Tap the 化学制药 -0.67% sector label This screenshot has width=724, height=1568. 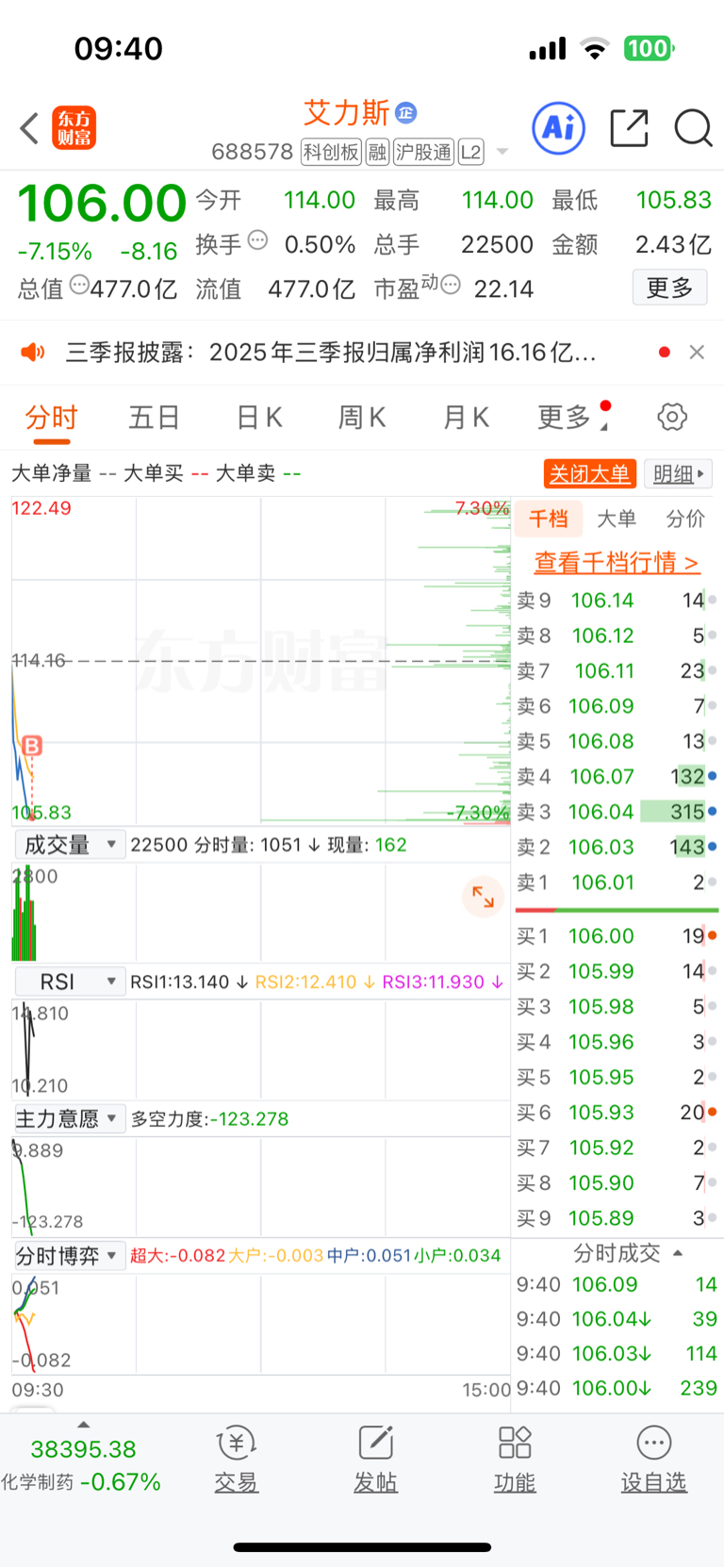[81, 1482]
